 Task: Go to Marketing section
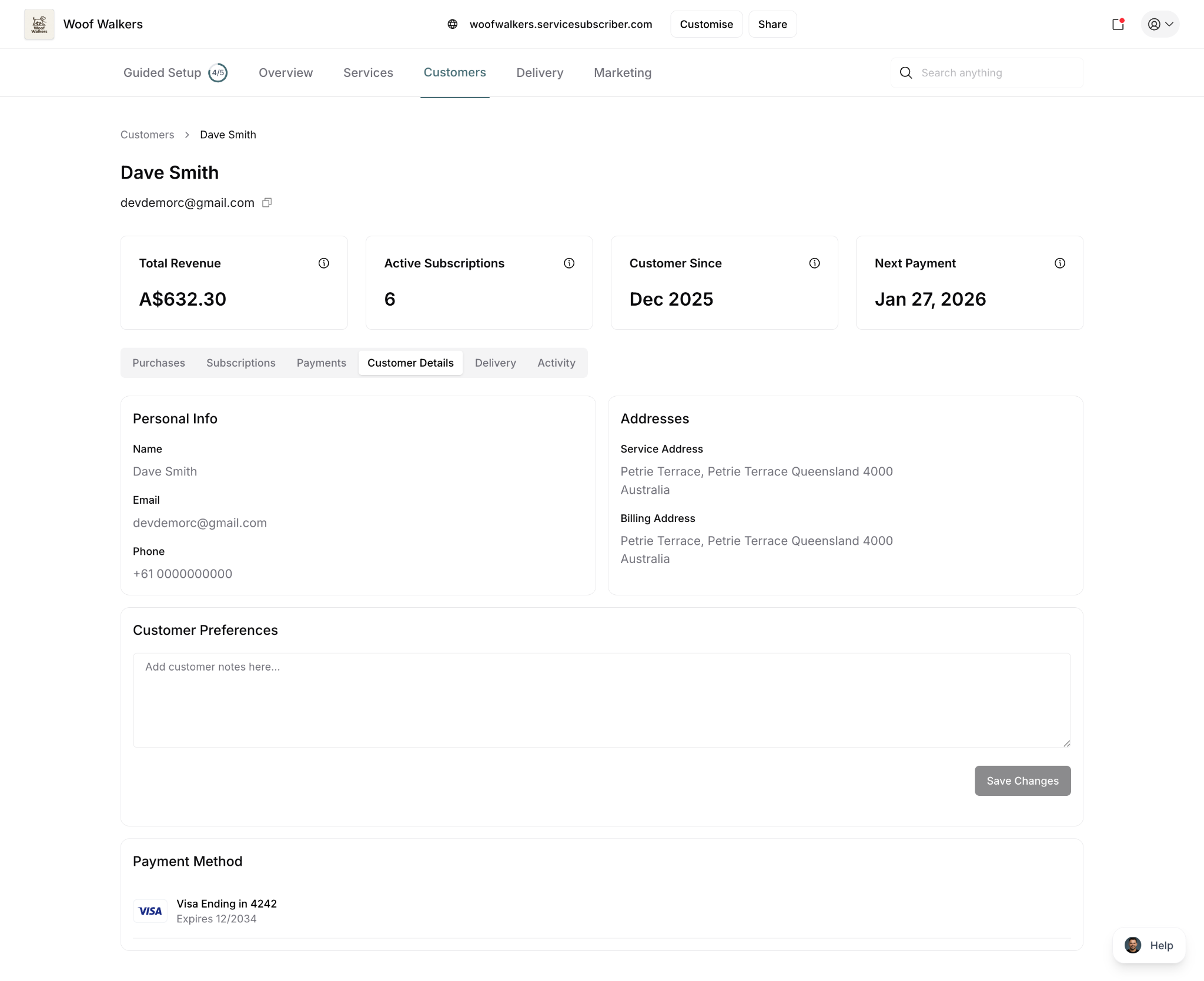click(x=622, y=73)
